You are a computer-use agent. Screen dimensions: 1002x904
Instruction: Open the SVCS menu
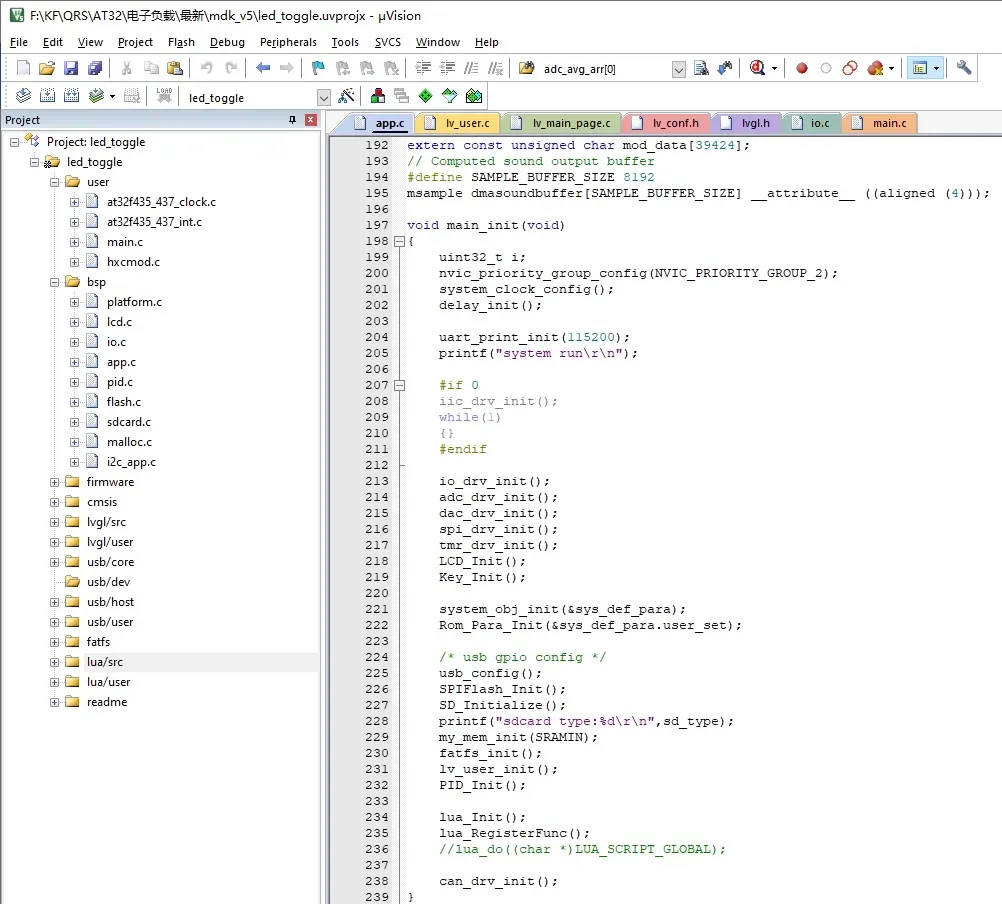tap(387, 42)
